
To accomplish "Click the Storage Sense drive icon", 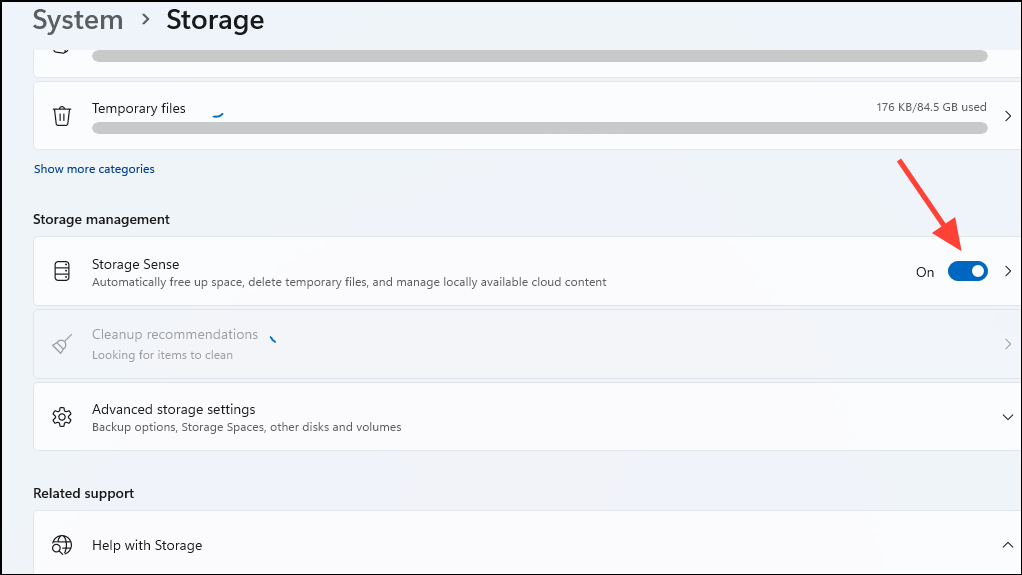I will coord(62,271).
